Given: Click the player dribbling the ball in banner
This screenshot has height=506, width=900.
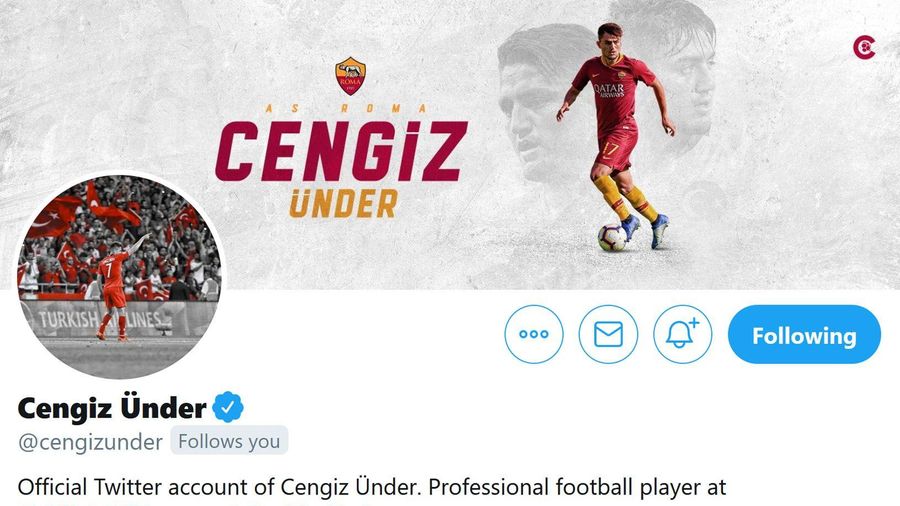Looking at the screenshot, I should 614,135.
